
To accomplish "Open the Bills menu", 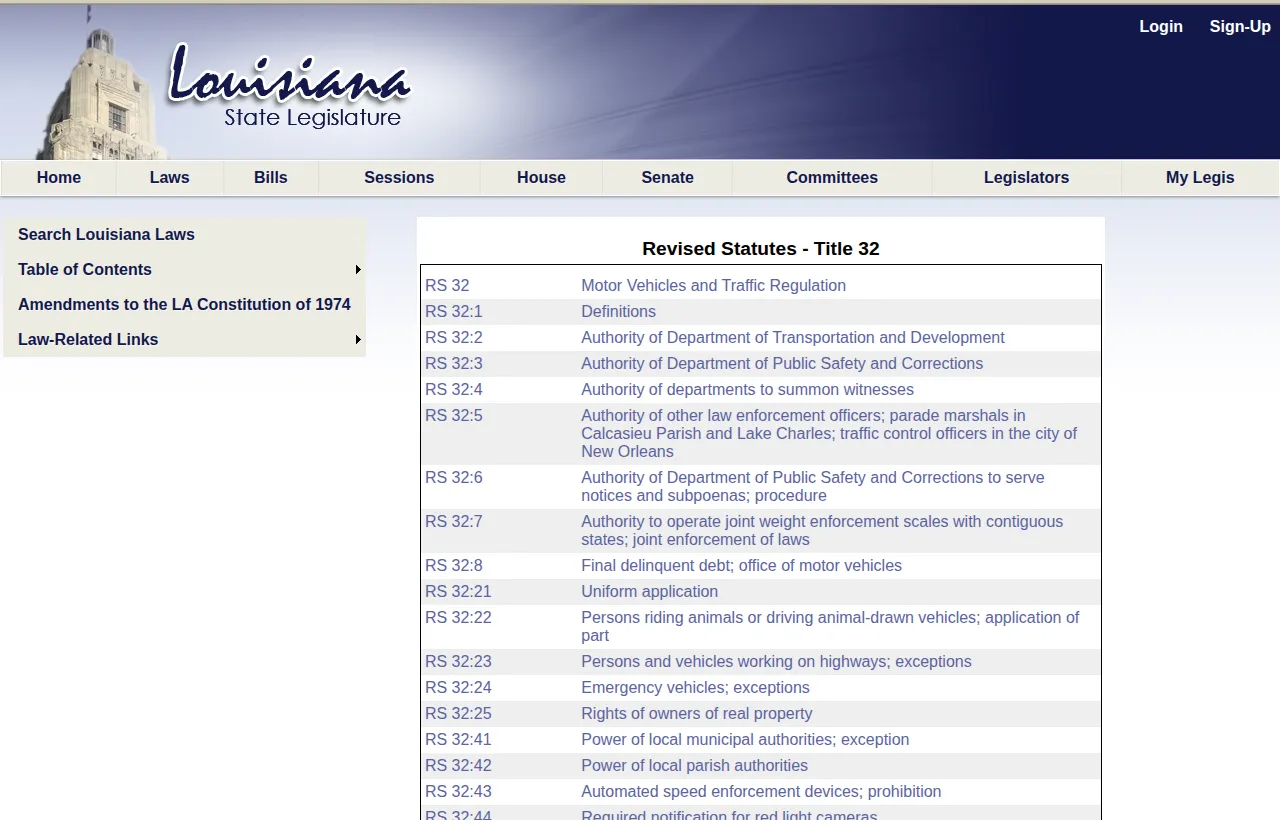I will pos(270,177).
